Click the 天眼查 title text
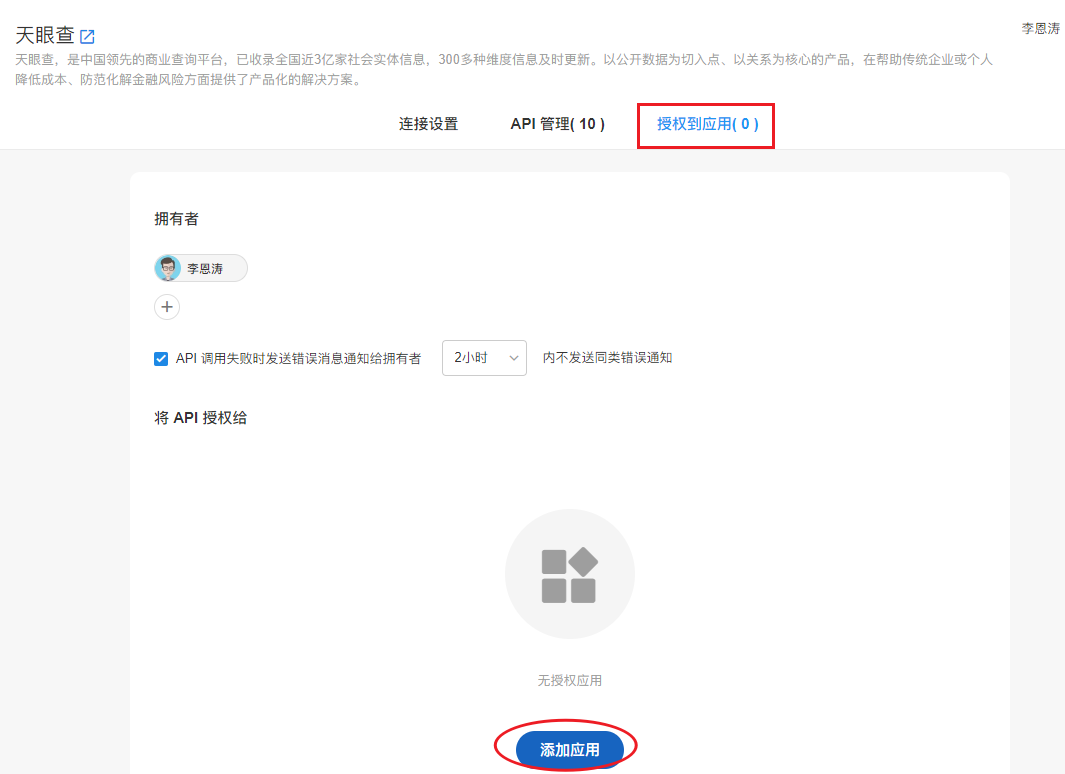This screenshot has height=774, width=1065. [x=45, y=35]
